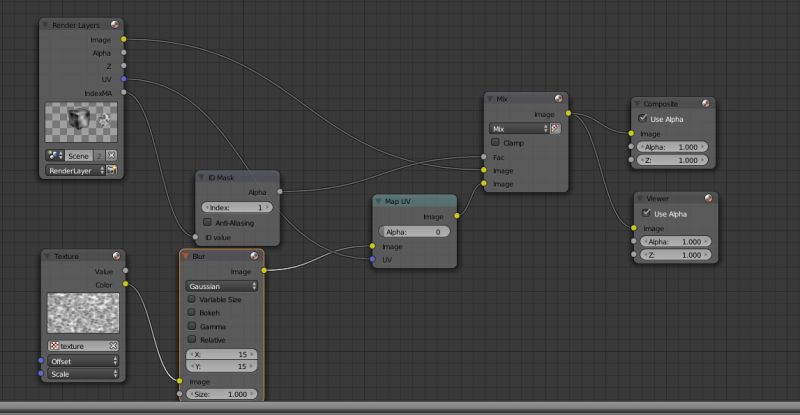Collapse the Mix node

click(490, 99)
